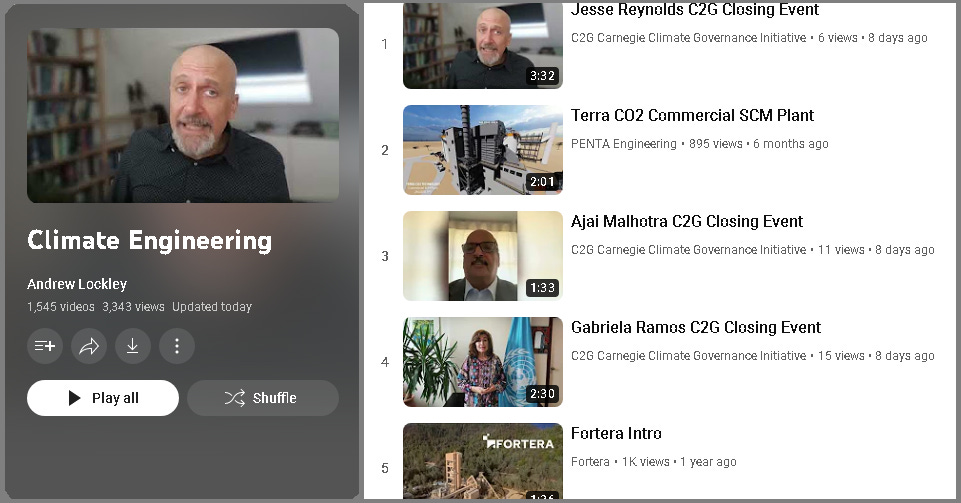
Task: Click the share playlist arrow icon
Action: (x=89, y=346)
